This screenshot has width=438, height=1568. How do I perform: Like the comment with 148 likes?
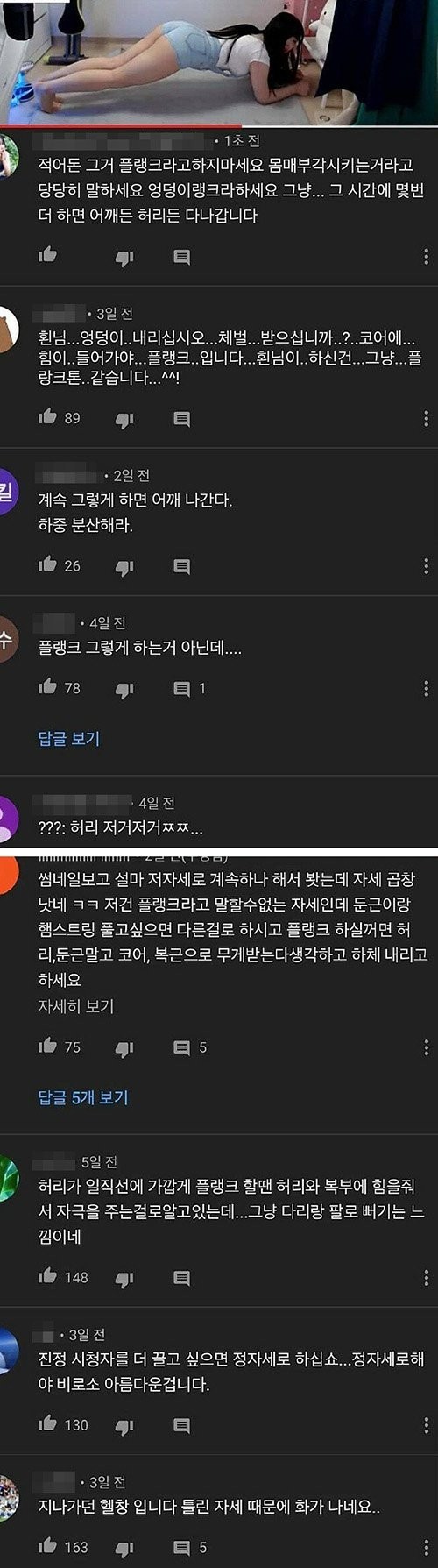47,1276
